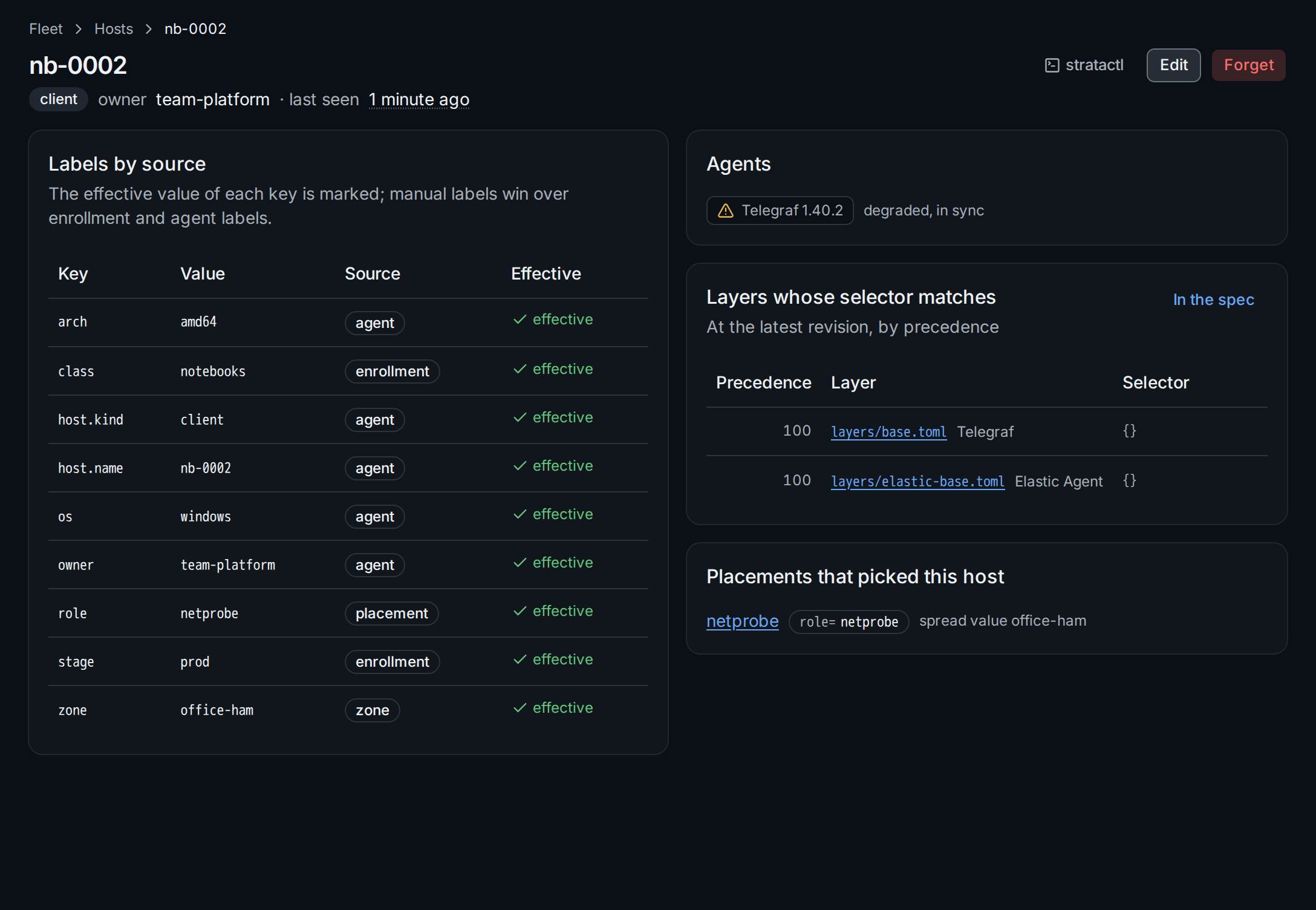Click the nb-0002 value in host.name row

pyautogui.click(x=206, y=468)
